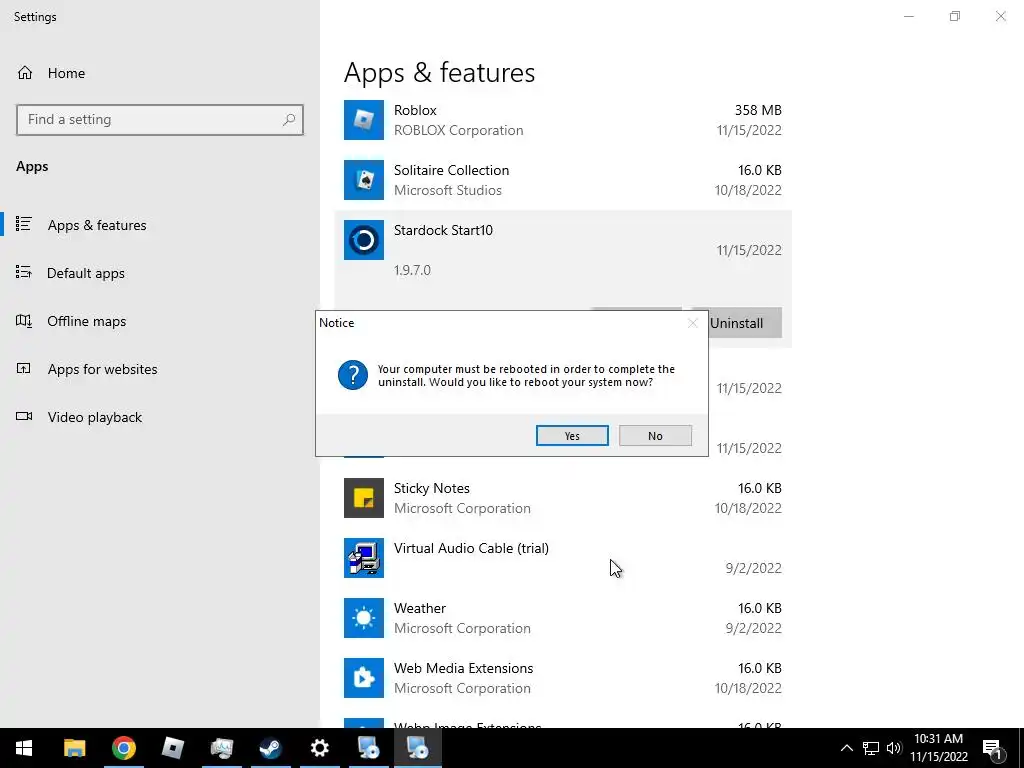Open the Windows Start menu
1024x768 pixels.
tap(24, 748)
